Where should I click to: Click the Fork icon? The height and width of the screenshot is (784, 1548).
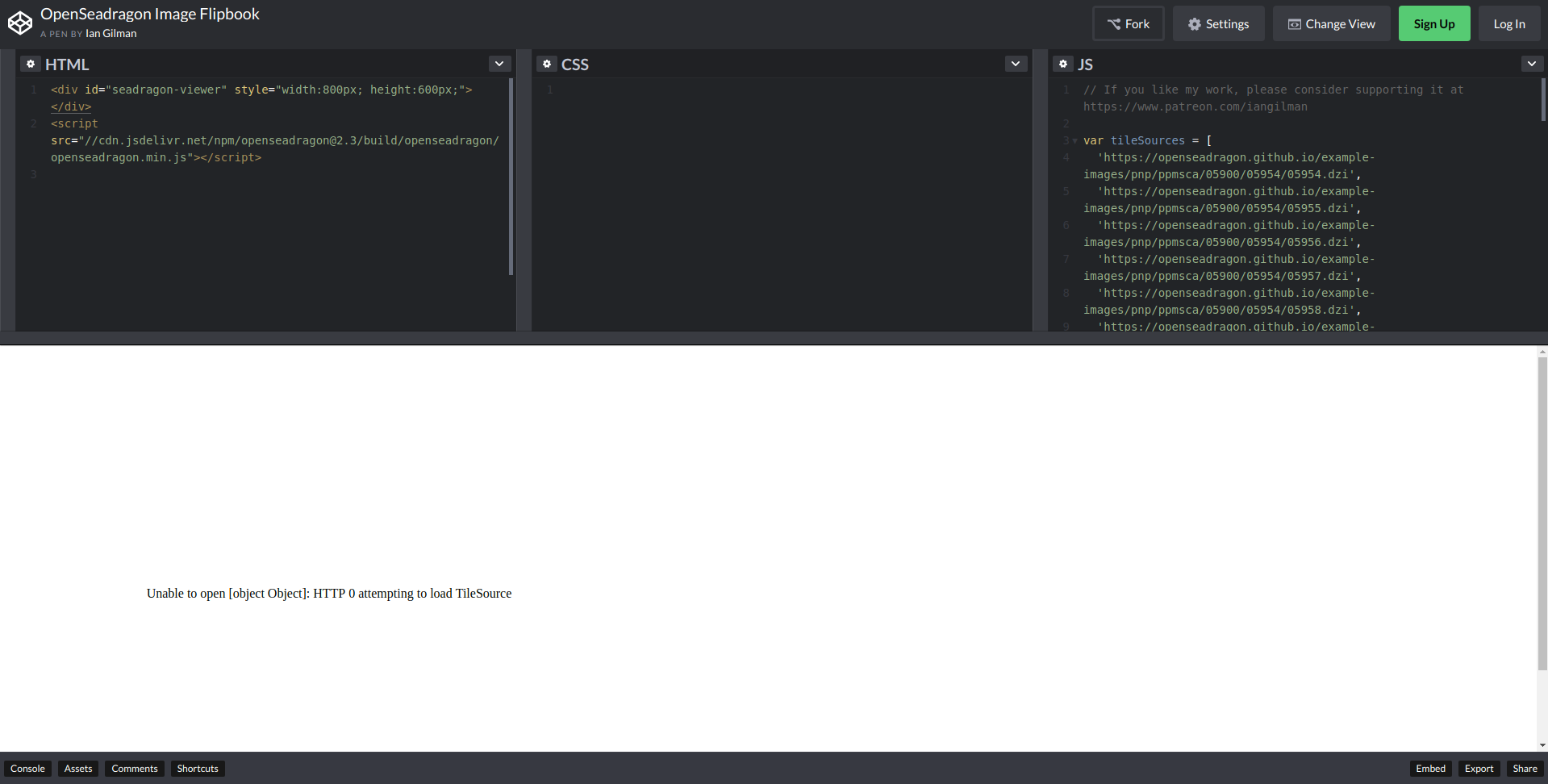1116,23
